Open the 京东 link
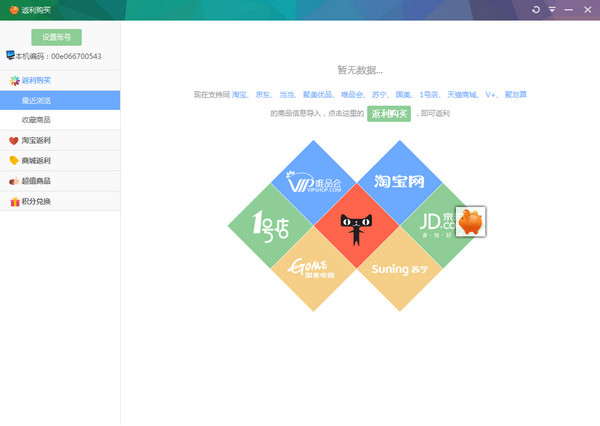The image size is (600, 426). click(x=263, y=95)
